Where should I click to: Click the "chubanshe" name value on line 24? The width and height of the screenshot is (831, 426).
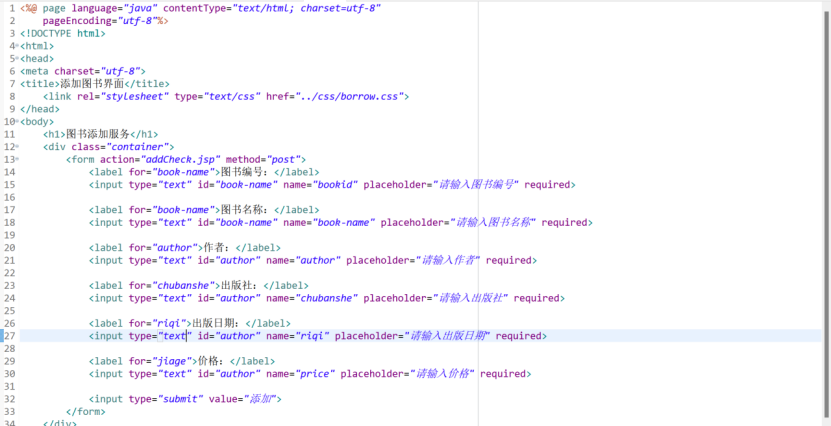328,298
